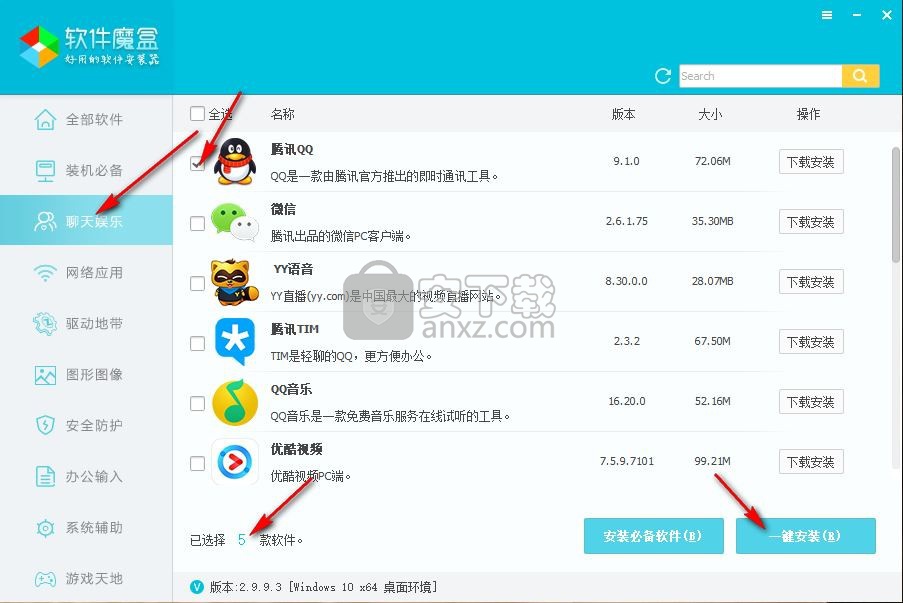Click the 名称 column header

(x=283, y=114)
